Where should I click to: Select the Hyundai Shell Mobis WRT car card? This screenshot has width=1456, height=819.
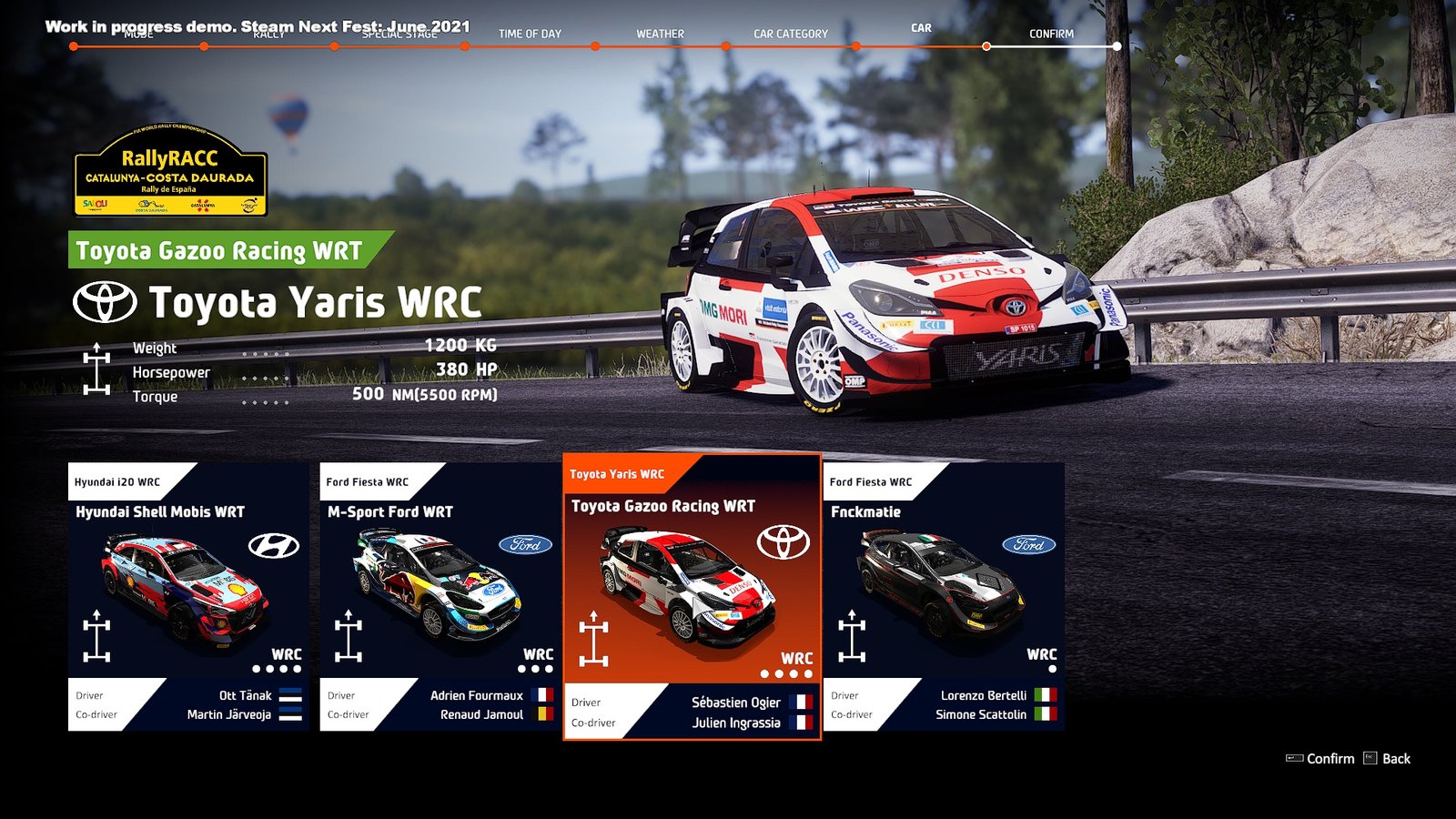(x=188, y=596)
